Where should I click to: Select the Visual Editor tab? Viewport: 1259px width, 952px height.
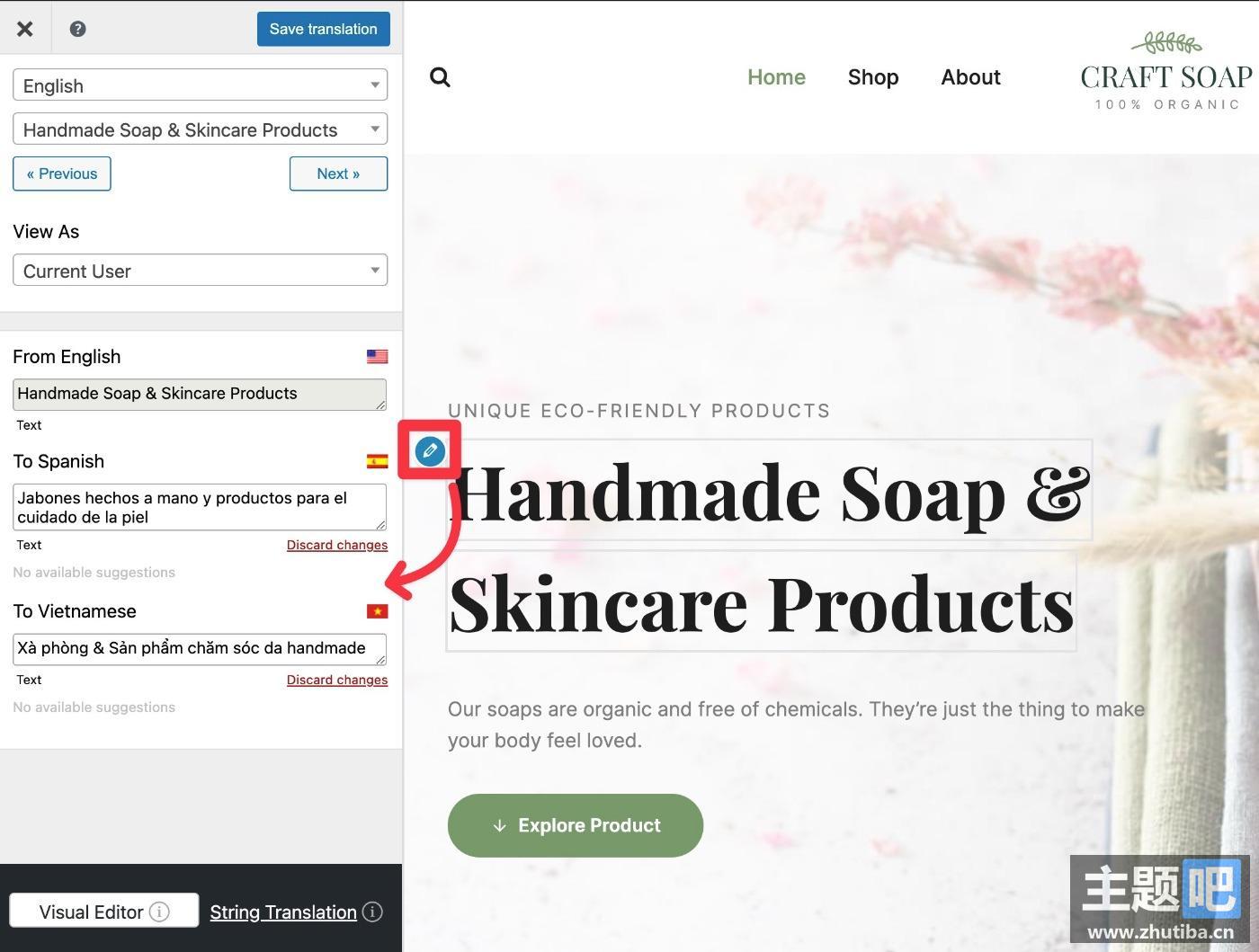(x=104, y=912)
